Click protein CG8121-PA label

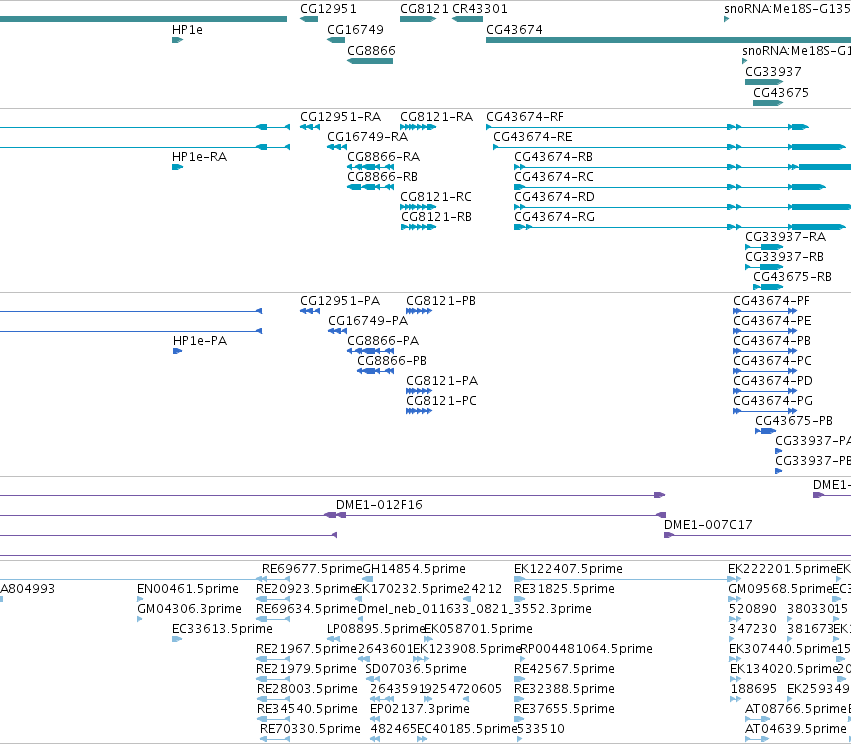coord(442,381)
